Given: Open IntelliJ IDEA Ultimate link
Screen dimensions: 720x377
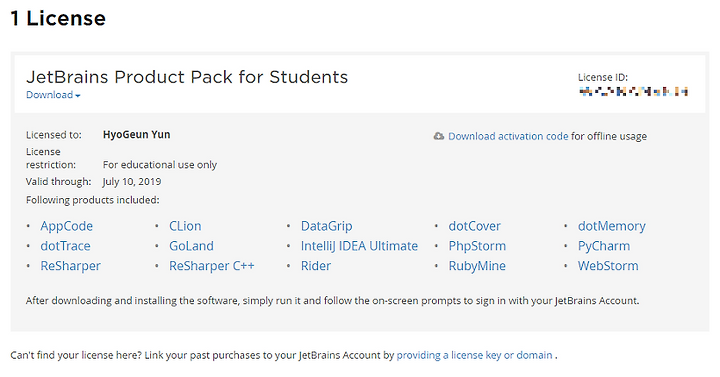Looking at the screenshot, I should [359, 246].
